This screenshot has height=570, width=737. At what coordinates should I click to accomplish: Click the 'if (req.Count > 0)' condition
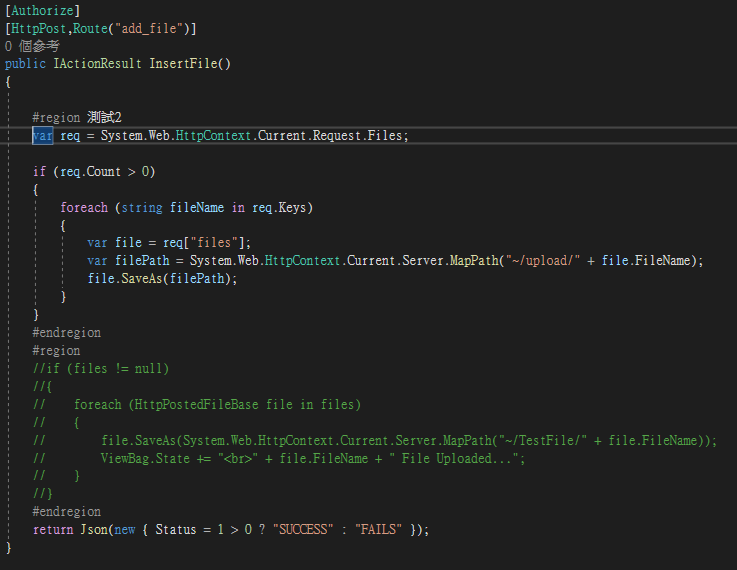(x=94, y=172)
